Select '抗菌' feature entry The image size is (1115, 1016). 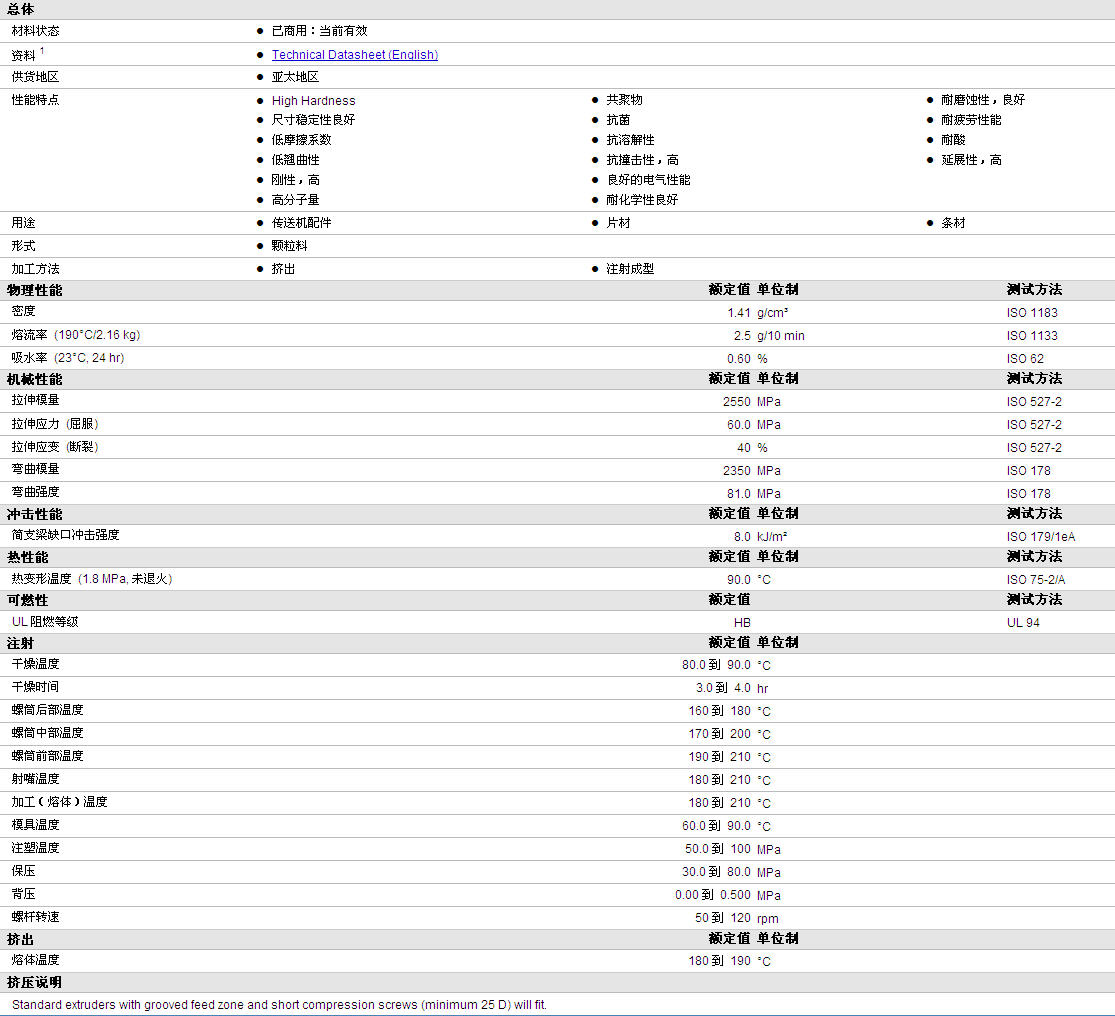618,120
